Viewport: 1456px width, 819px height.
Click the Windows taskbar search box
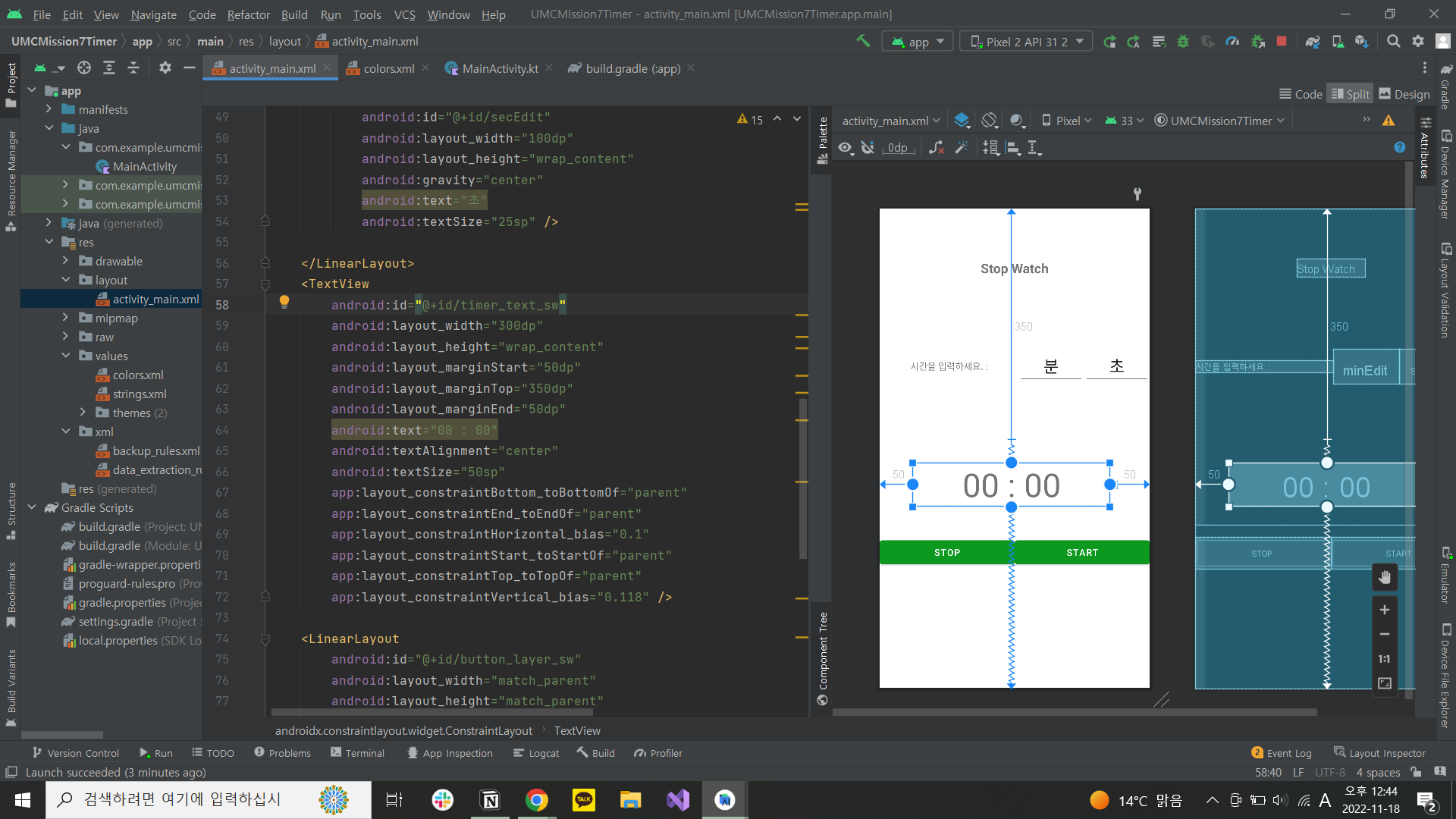pyautogui.click(x=209, y=800)
